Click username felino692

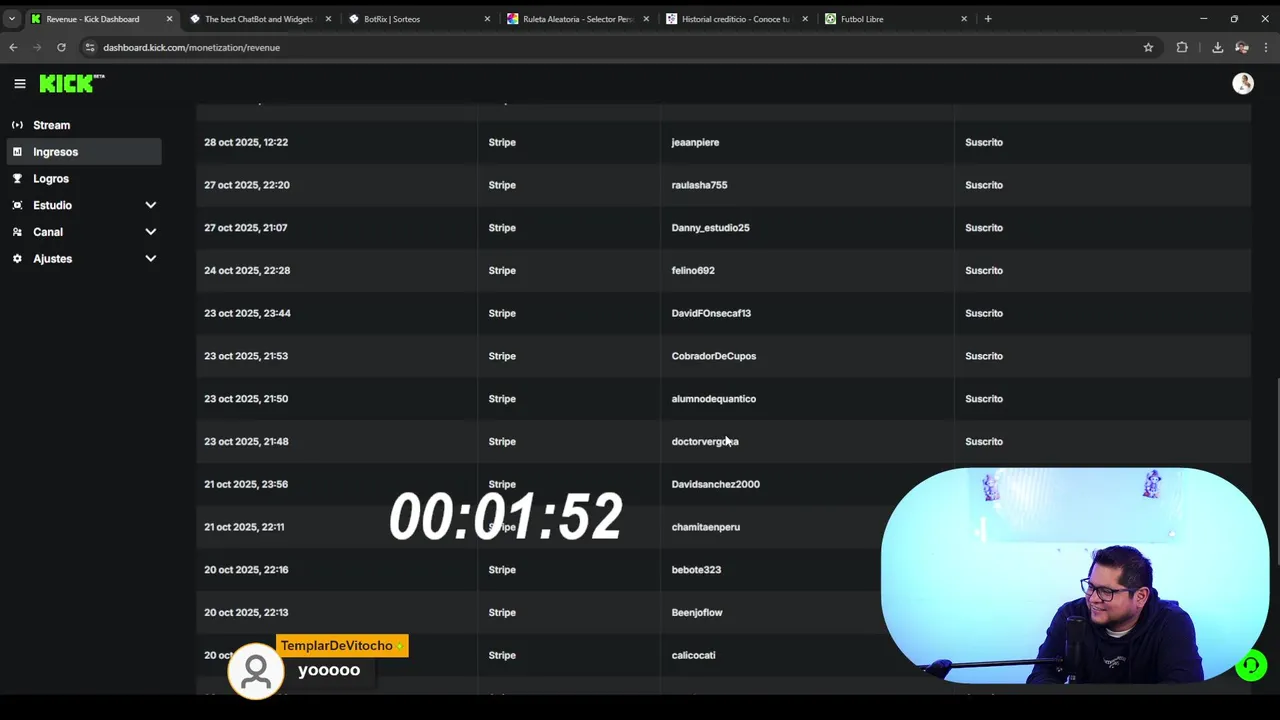point(693,271)
